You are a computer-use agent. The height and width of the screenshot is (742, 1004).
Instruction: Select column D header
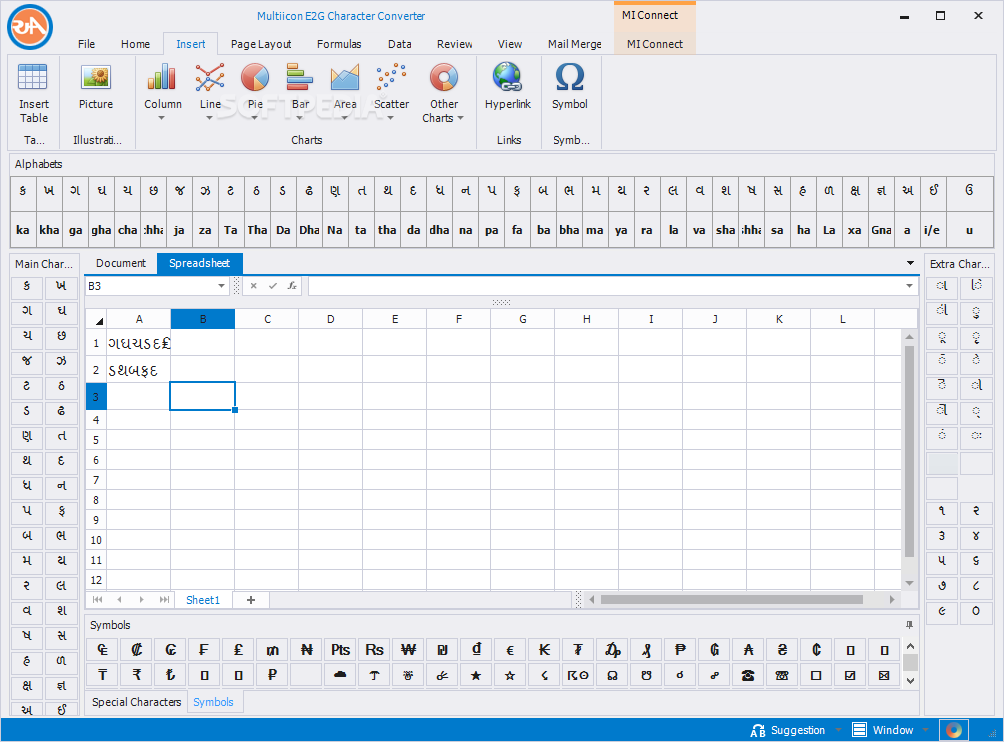click(330, 319)
